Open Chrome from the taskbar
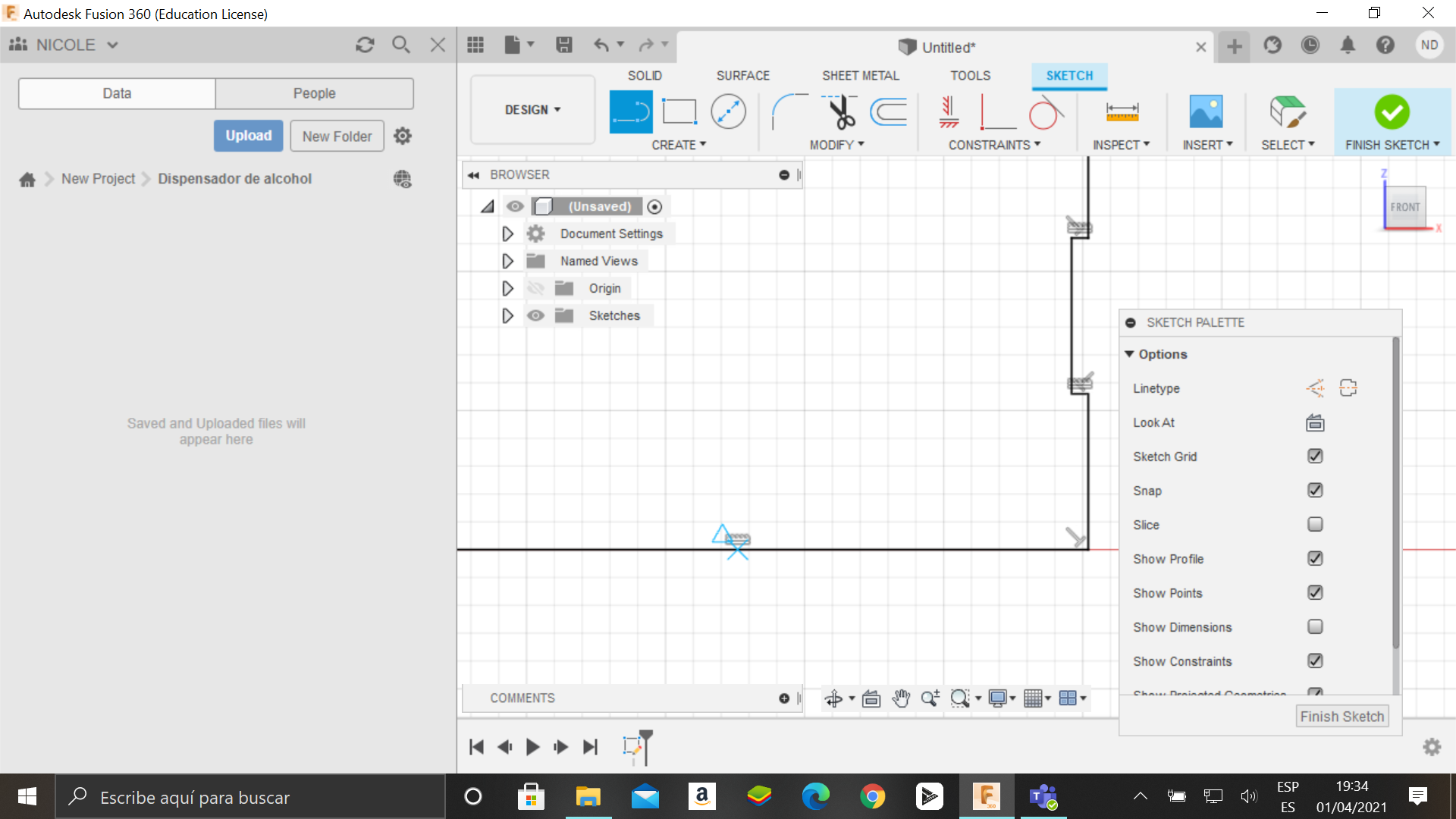This screenshot has width=1456, height=819. [872, 797]
